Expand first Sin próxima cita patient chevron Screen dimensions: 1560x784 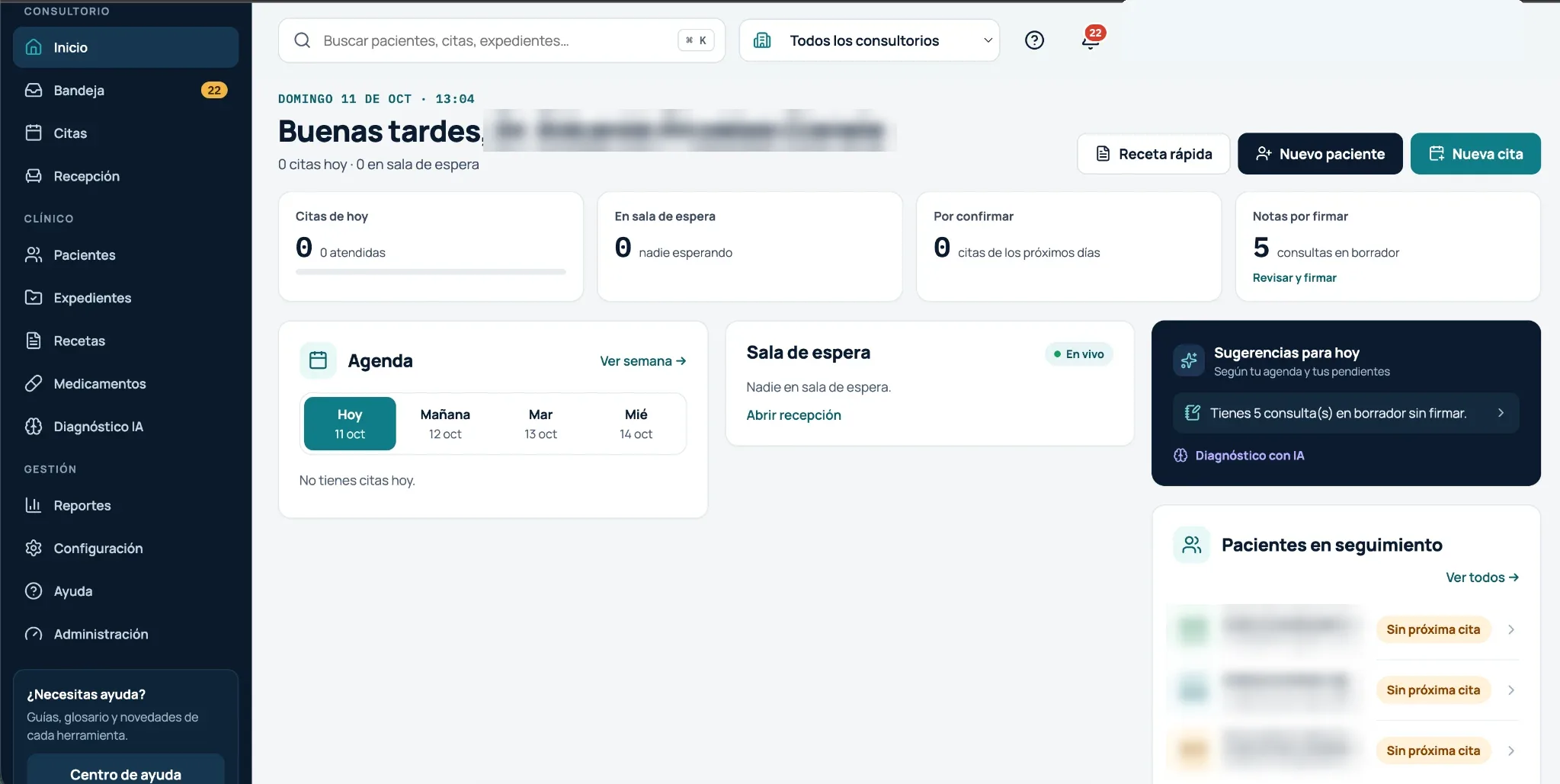pos(1510,629)
